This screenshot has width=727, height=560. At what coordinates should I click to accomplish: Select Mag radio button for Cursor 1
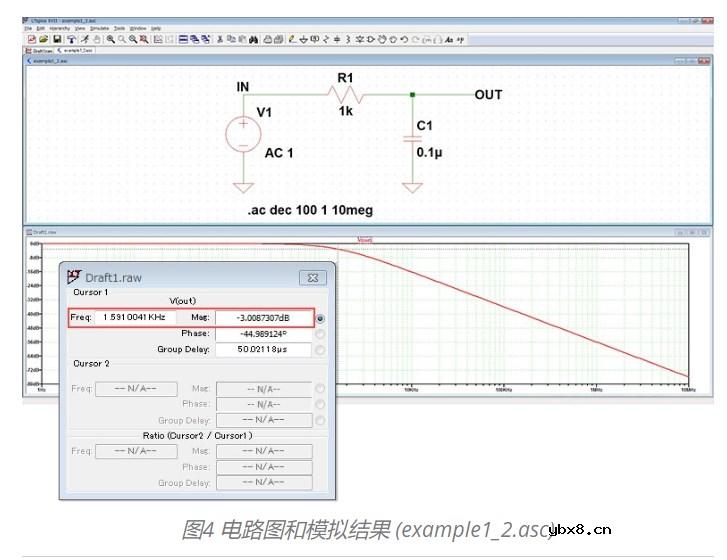tap(320, 318)
